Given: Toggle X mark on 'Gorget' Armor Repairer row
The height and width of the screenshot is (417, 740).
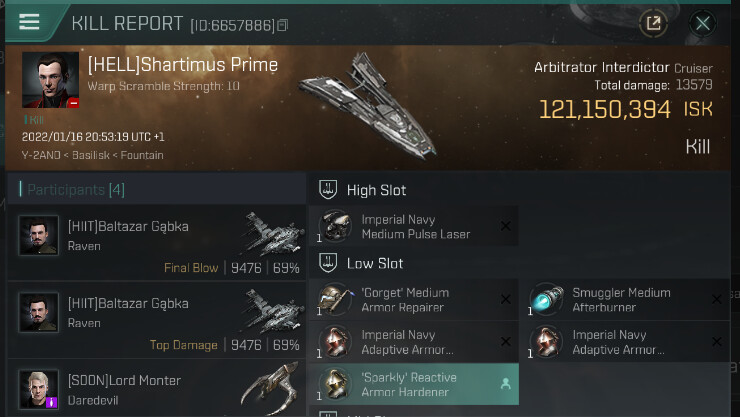Looking at the screenshot, I should click(505, 300).
